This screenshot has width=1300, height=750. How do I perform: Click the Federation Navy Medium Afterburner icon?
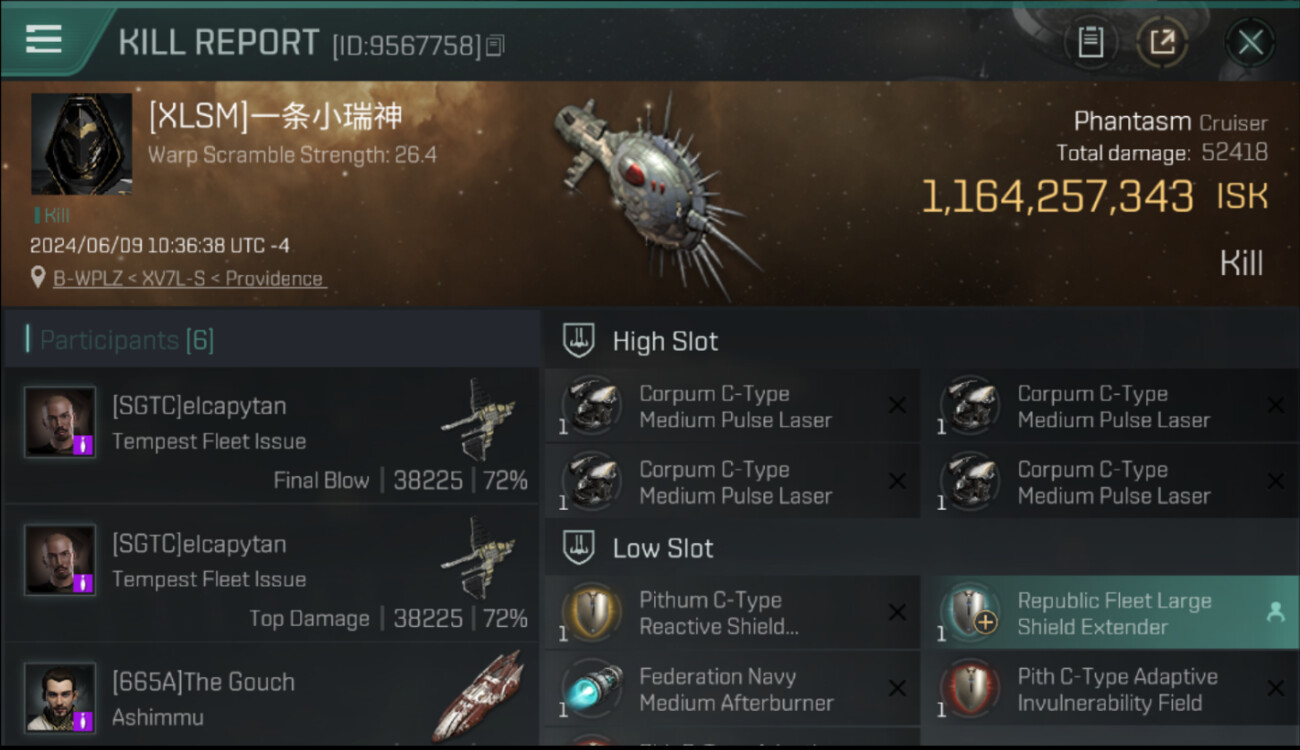[x=591, y=689]
